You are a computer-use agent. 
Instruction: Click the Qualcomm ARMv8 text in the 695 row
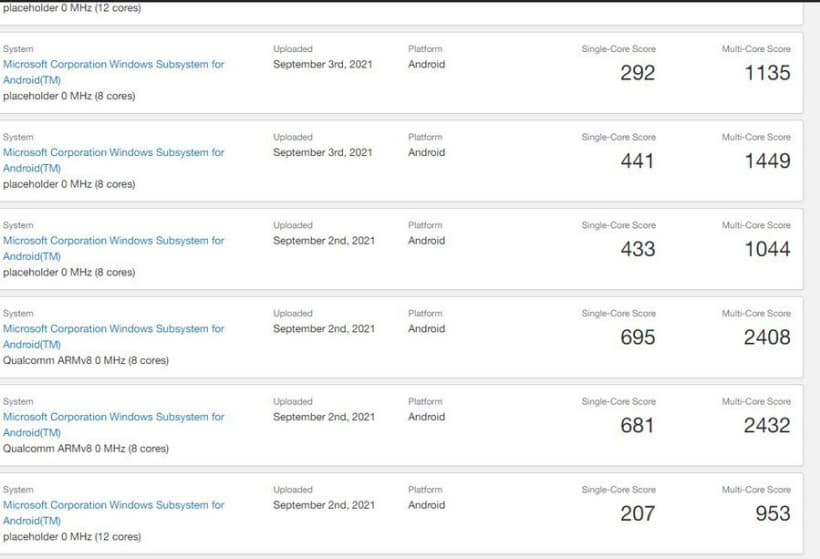[x=86, y=360]
